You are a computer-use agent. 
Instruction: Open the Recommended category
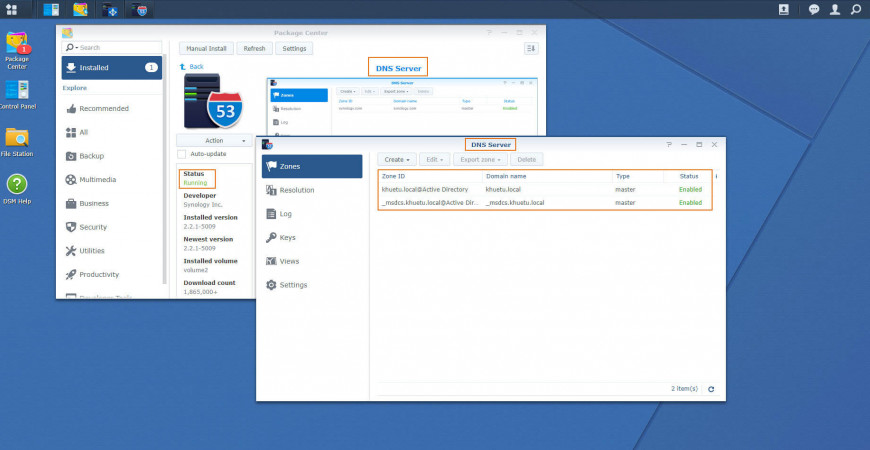coord(112,109)
